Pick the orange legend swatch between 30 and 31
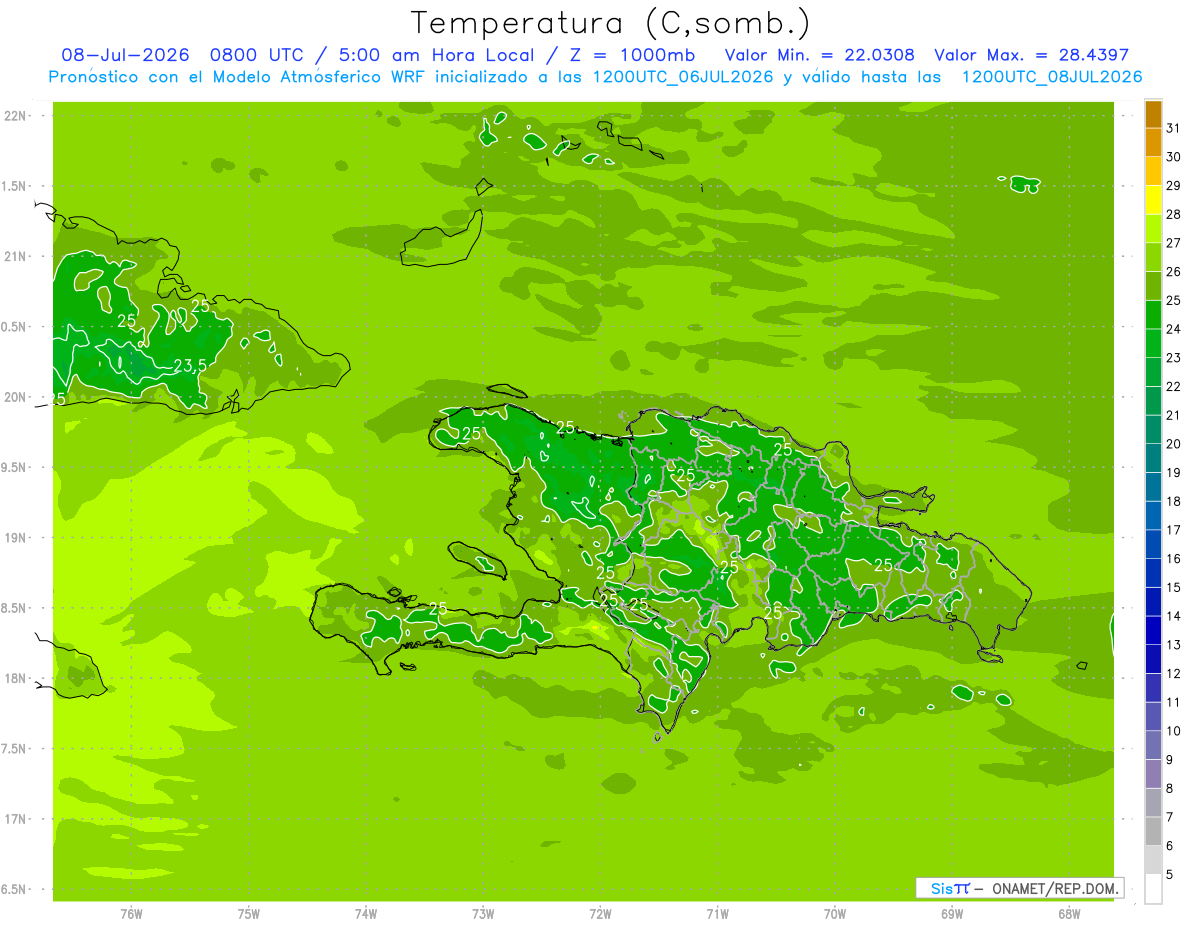The image size is (1200, 927). pos(1153,143)
